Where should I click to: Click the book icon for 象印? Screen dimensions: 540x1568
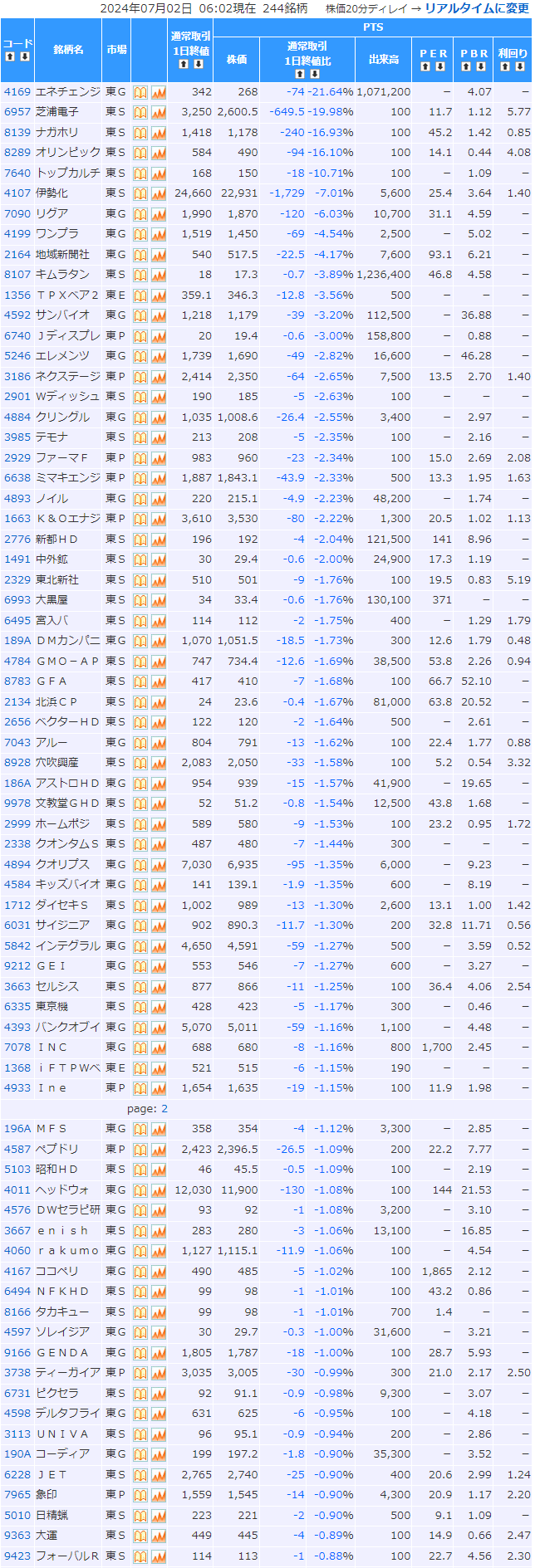tap(140, 1495)
